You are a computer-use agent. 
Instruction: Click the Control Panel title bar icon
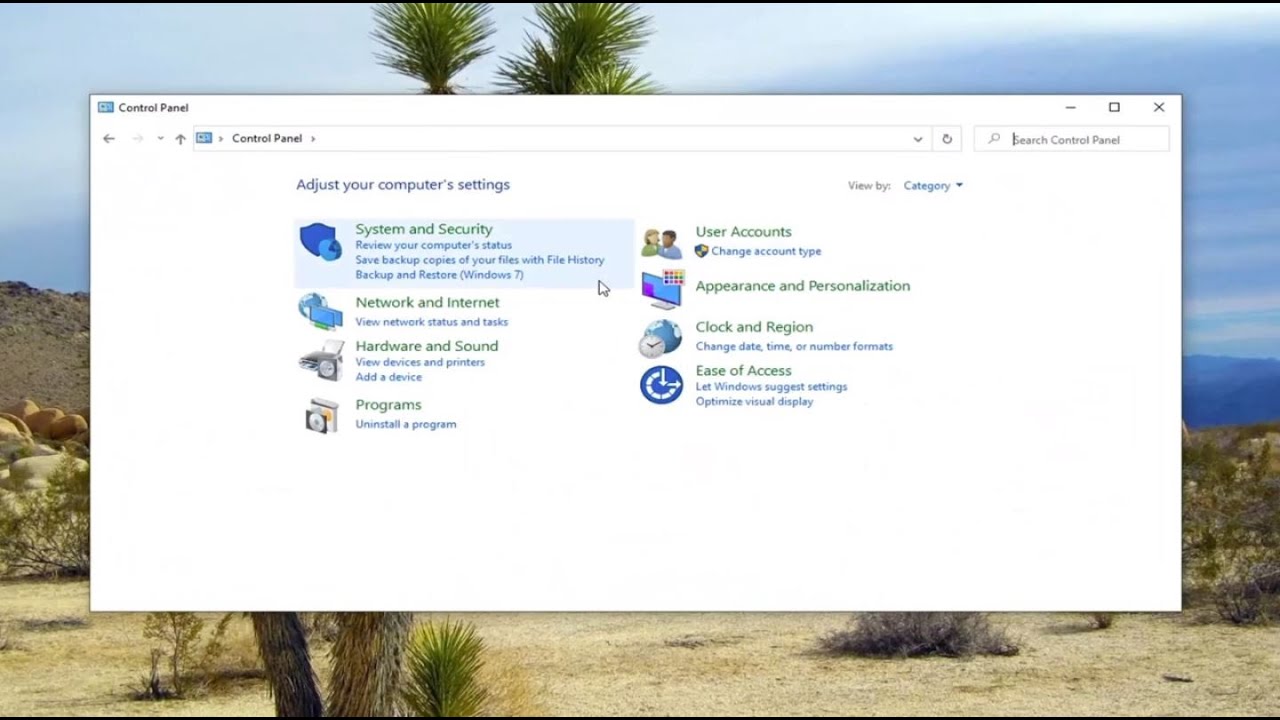pyautogui.click(x=105, y=107)
